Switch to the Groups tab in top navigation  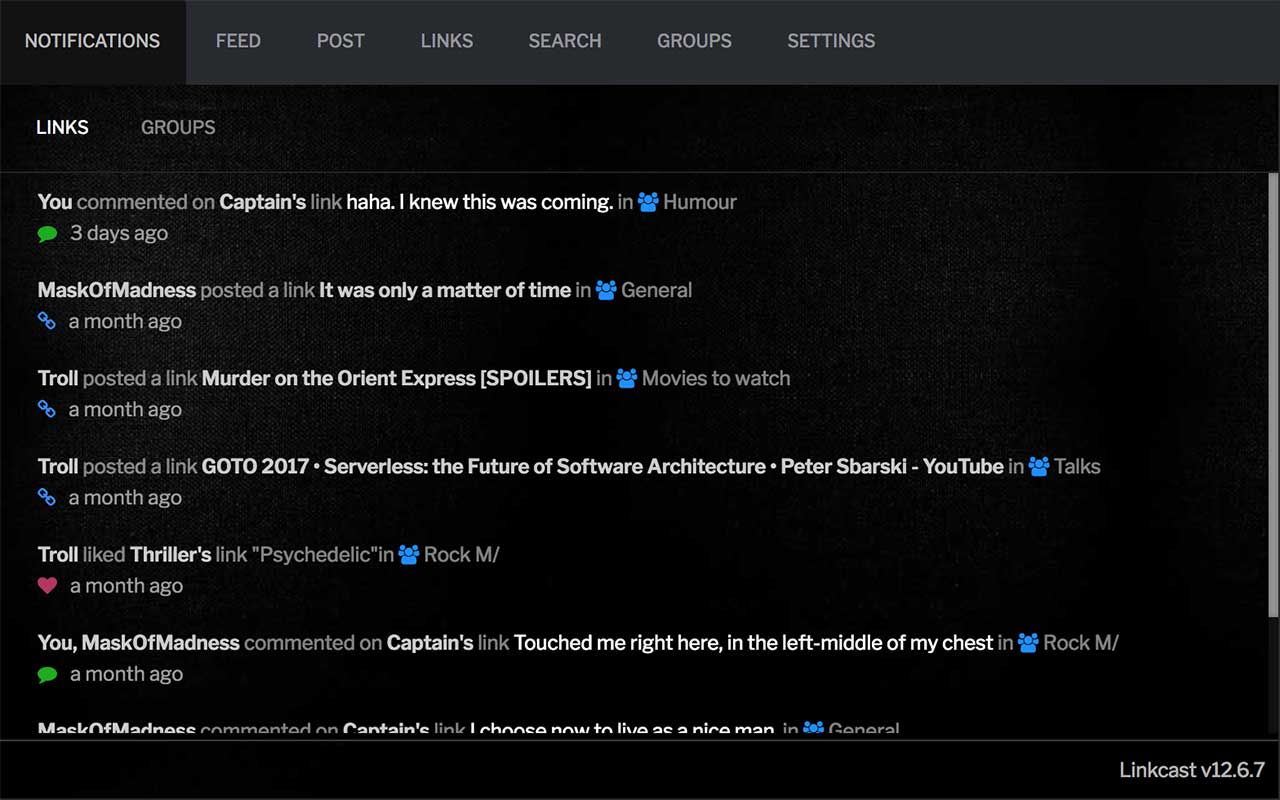[x=694, y=41]
